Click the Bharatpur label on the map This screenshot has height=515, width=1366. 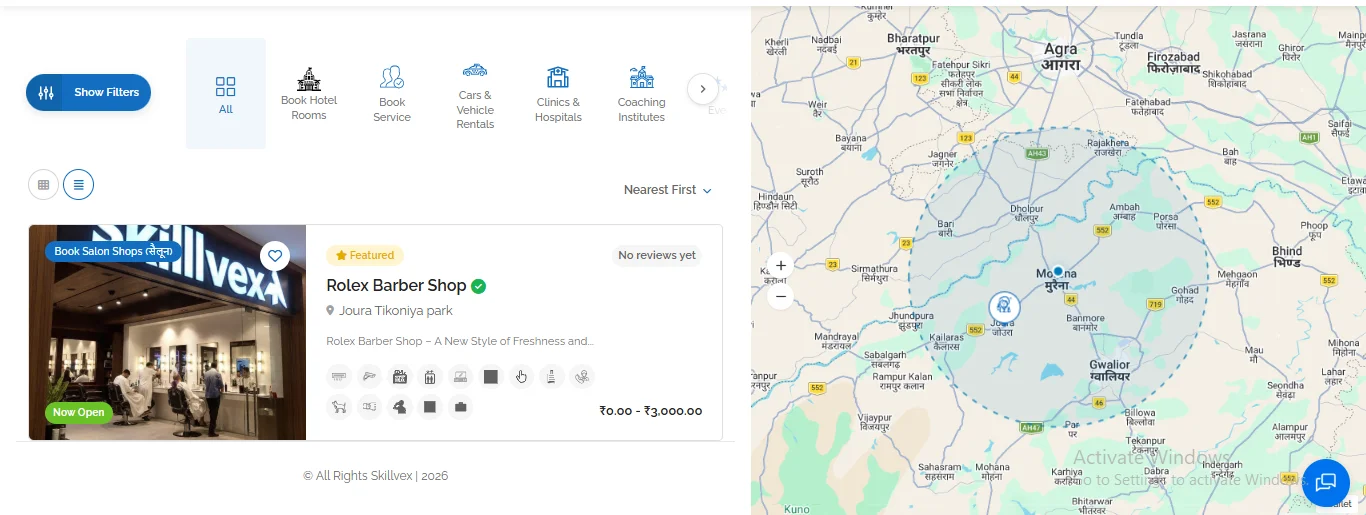point(914,44)
